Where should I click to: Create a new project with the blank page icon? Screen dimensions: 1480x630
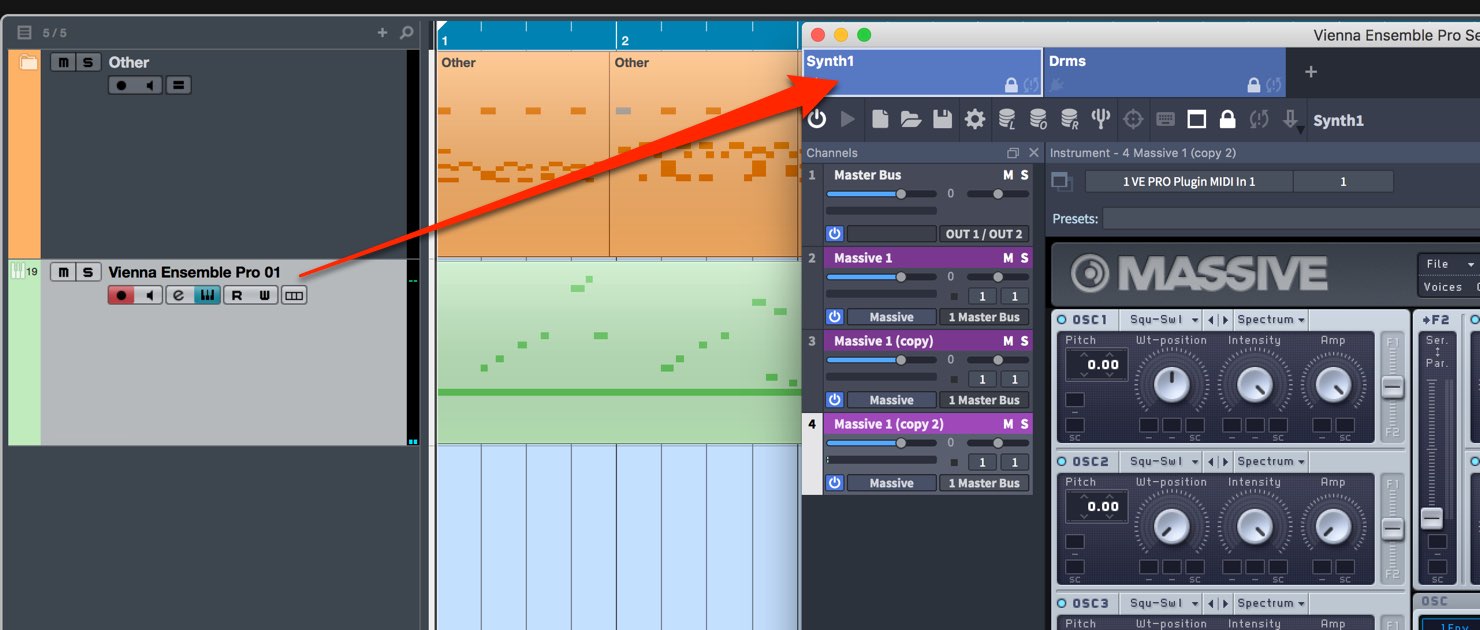880,120
